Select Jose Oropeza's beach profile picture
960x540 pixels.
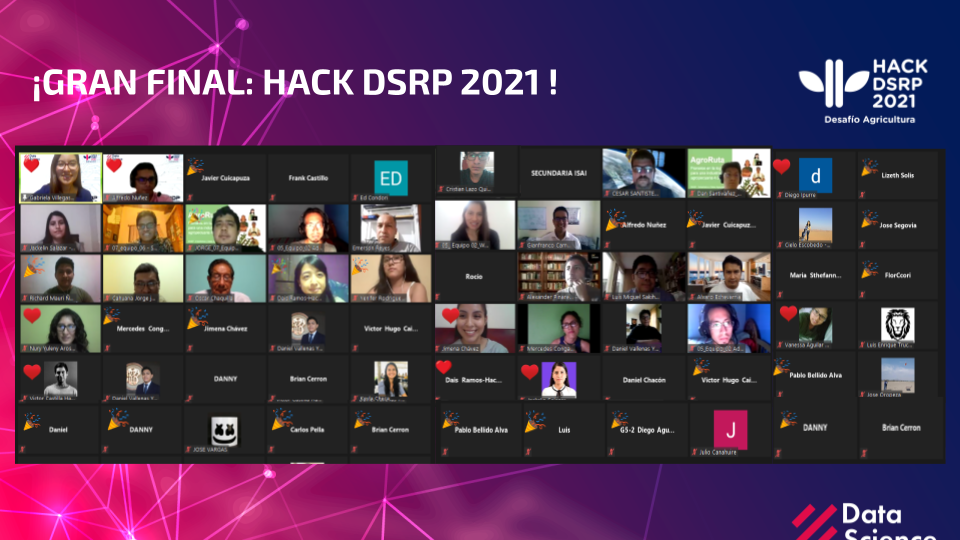[x=898, y=375]
